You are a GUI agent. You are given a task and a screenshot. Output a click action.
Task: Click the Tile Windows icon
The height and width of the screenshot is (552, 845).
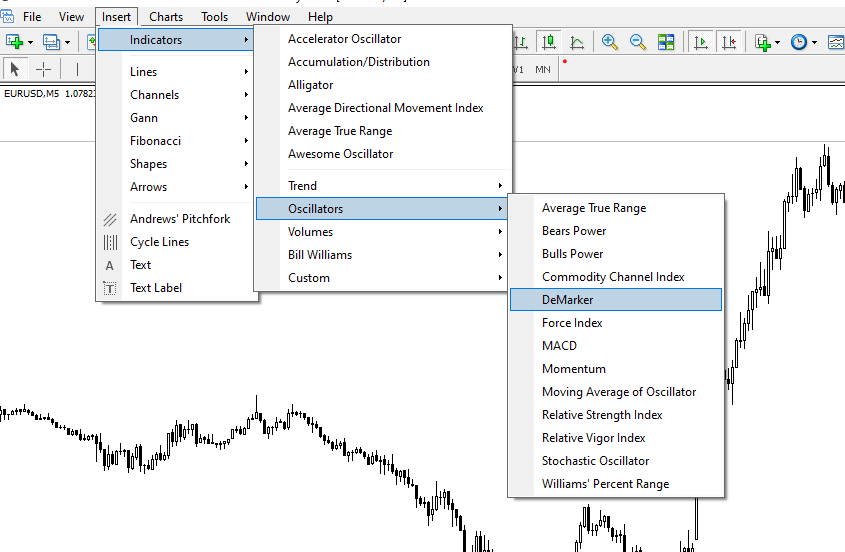[666, 42]
